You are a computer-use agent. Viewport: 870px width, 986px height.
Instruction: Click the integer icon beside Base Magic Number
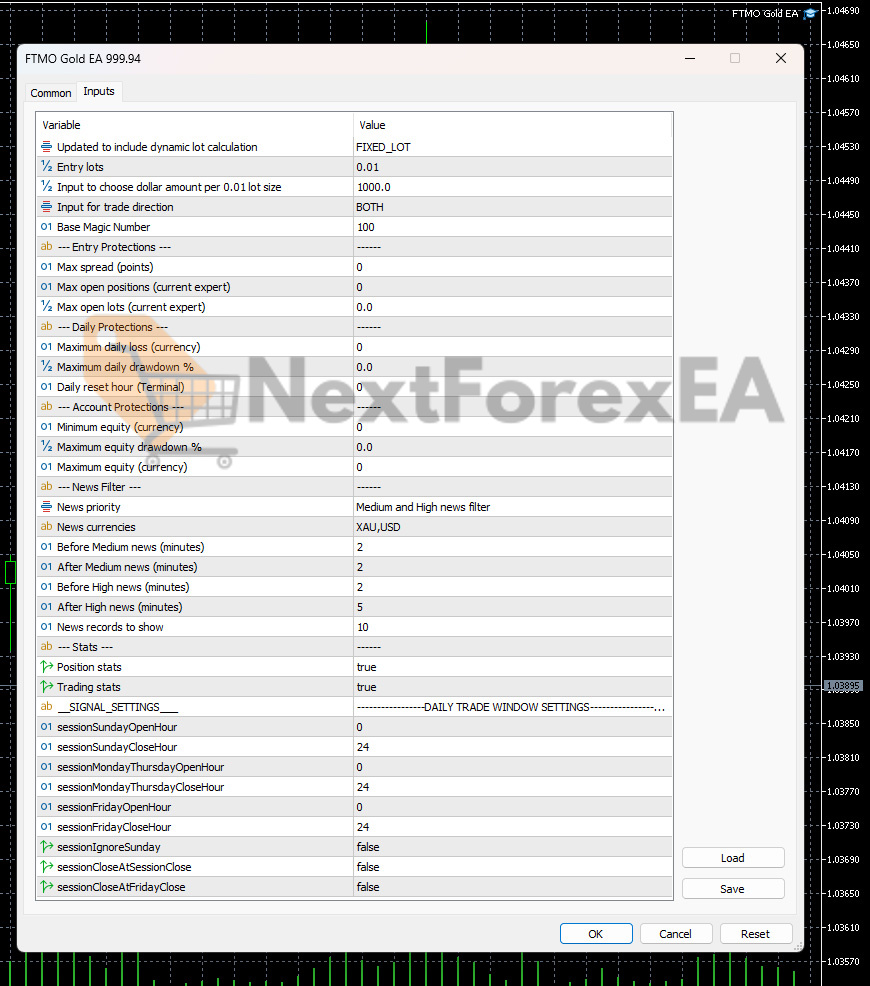(x=46, y=227)
